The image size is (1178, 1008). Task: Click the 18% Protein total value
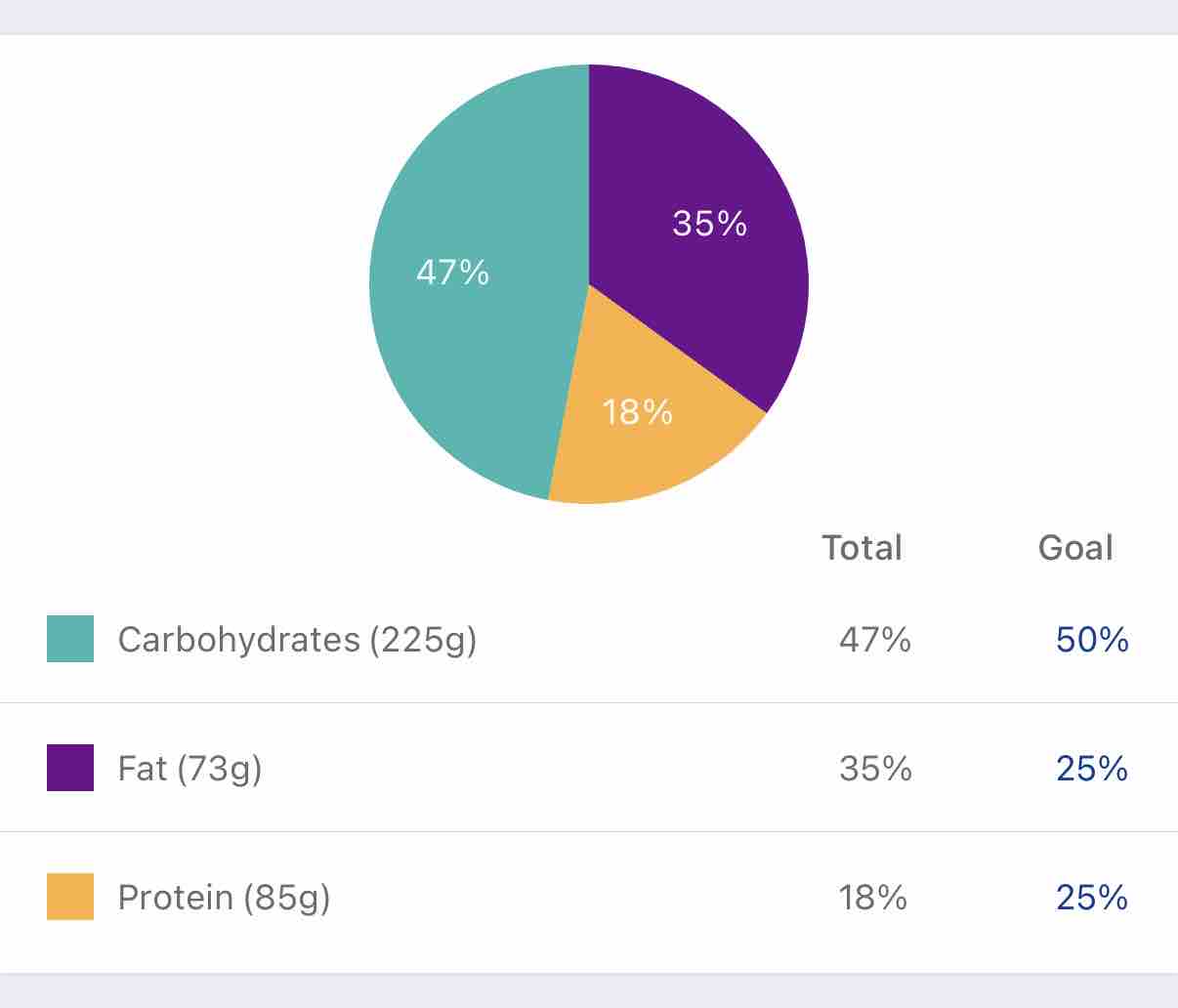[873, 898]
